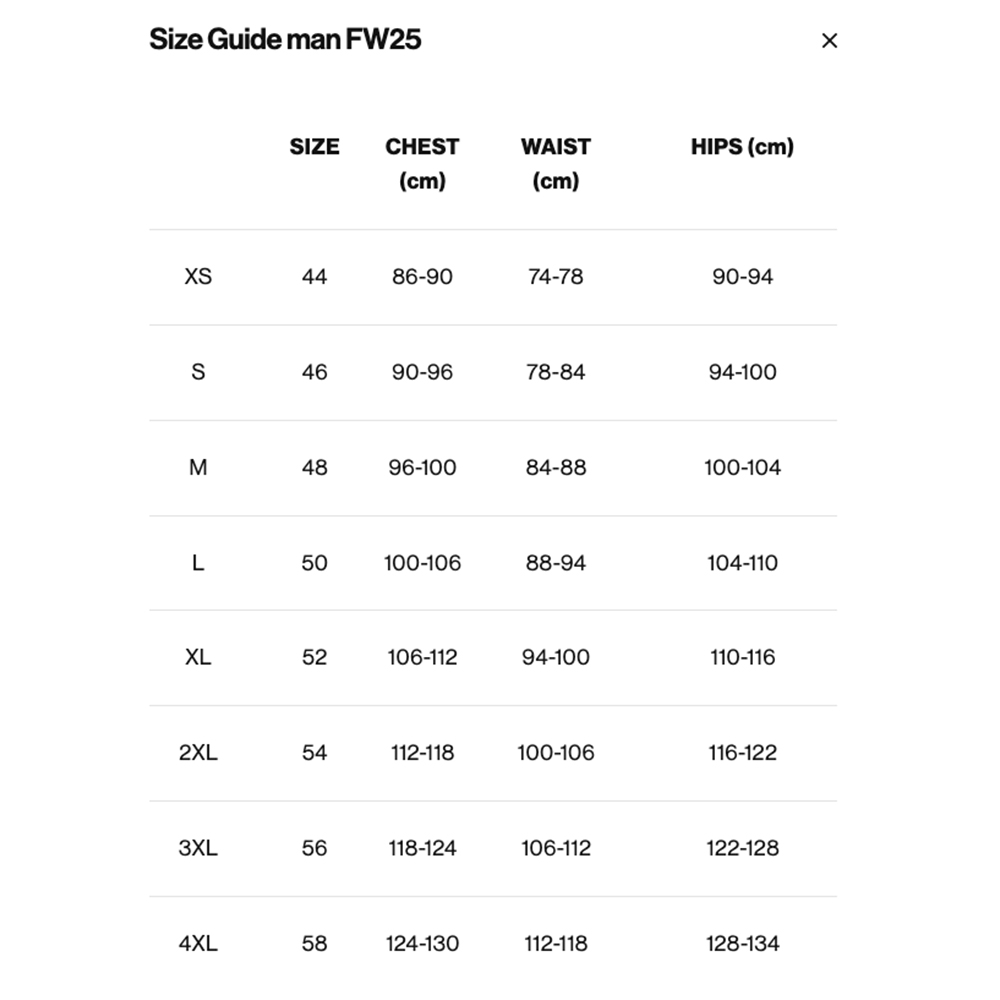This screenshot has width=1000, height=1000.
Task: Click hips value 90-94 for size XS
Action: pyautogui.click(x=742, y=276)
